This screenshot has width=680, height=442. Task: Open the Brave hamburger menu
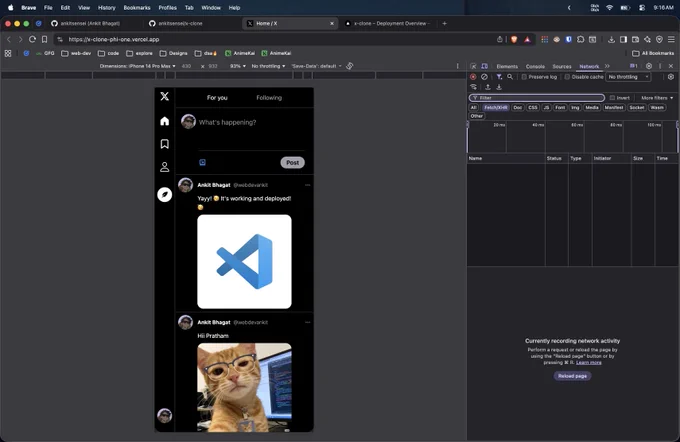(671, 39)
